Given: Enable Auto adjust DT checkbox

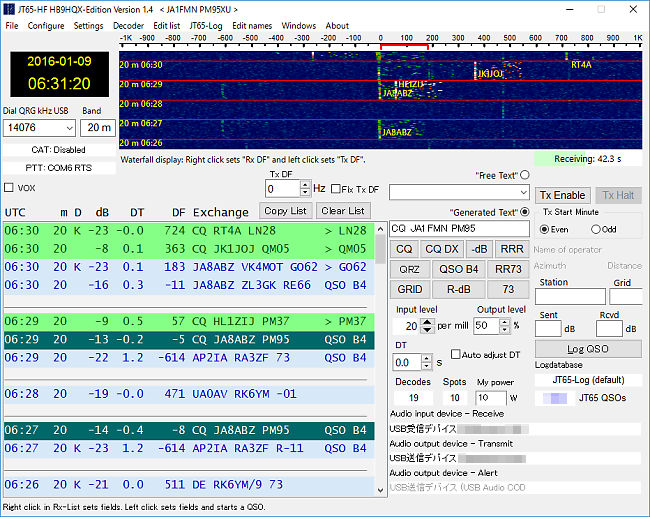Looking at the screenshot, I should click(455, 354).
